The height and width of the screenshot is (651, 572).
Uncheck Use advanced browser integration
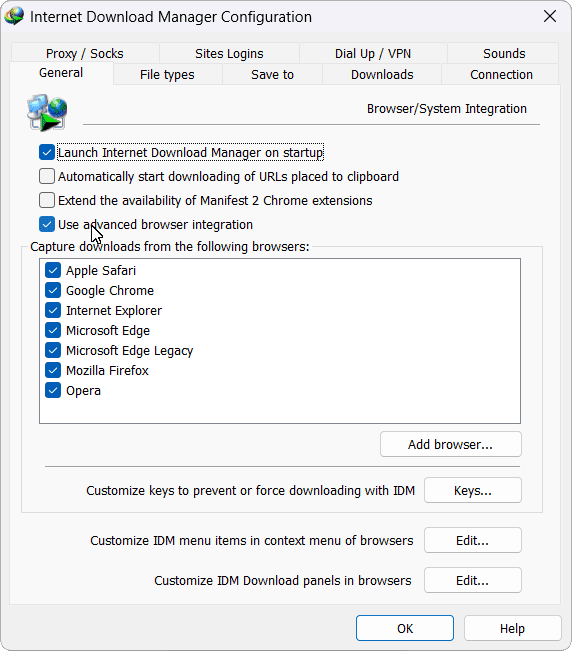pos(47,224)
